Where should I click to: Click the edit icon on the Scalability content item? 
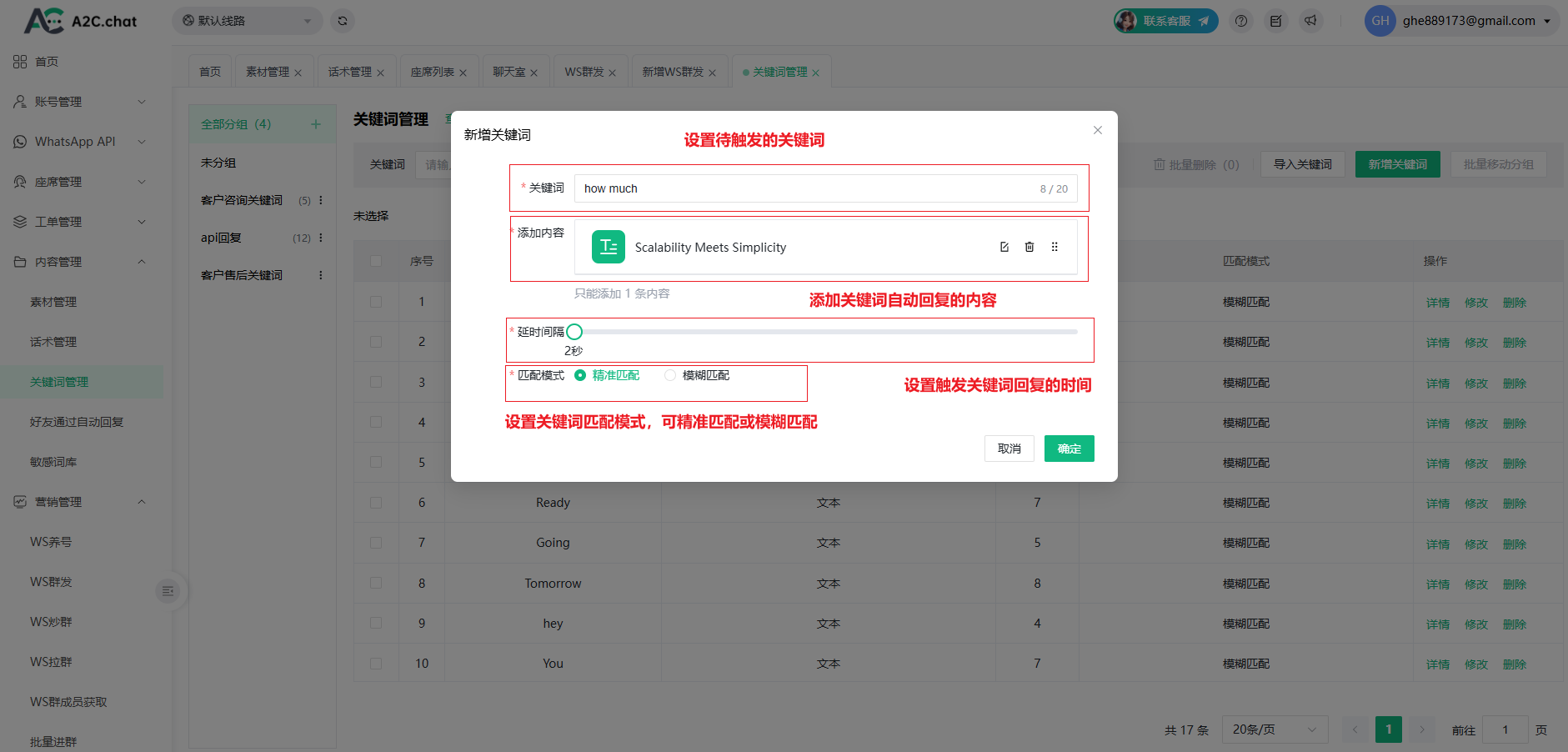[1004, 247]
